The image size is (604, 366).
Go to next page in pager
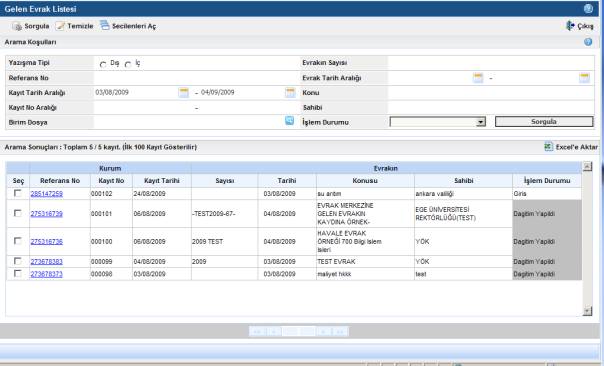(x=324, y=331)
